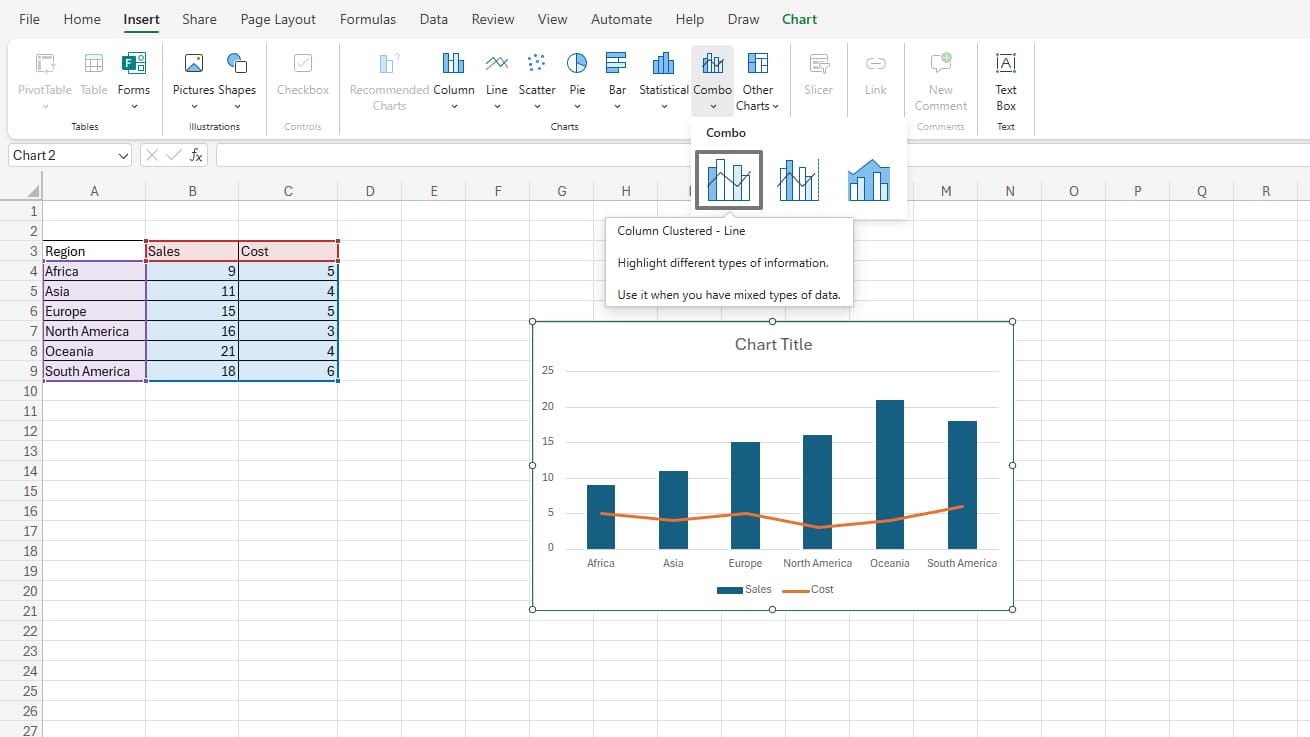Viewport: 1310px width, 737px height.
Task: Expand the Combo dropdown arrow
Action: pos(713,106)
